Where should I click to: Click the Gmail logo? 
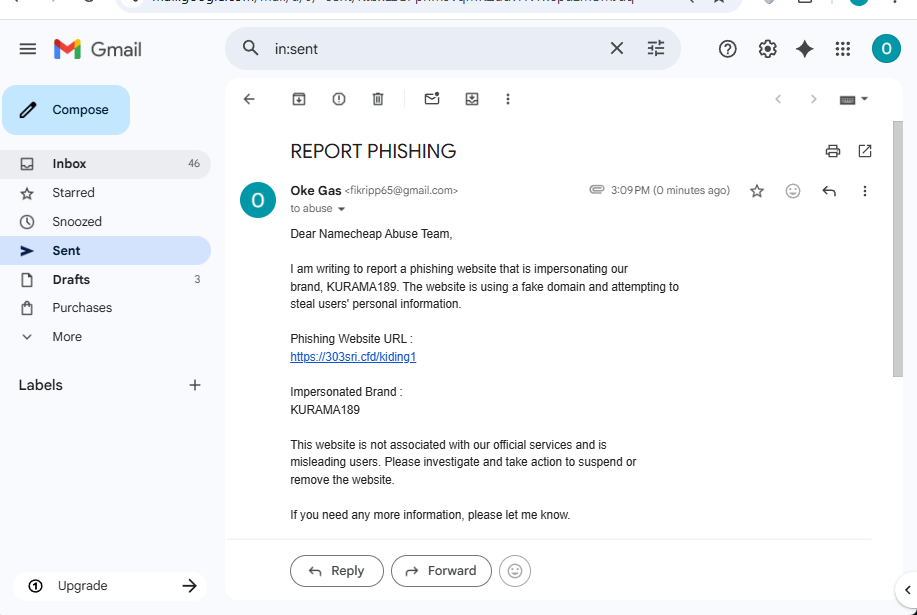(98, 49)
